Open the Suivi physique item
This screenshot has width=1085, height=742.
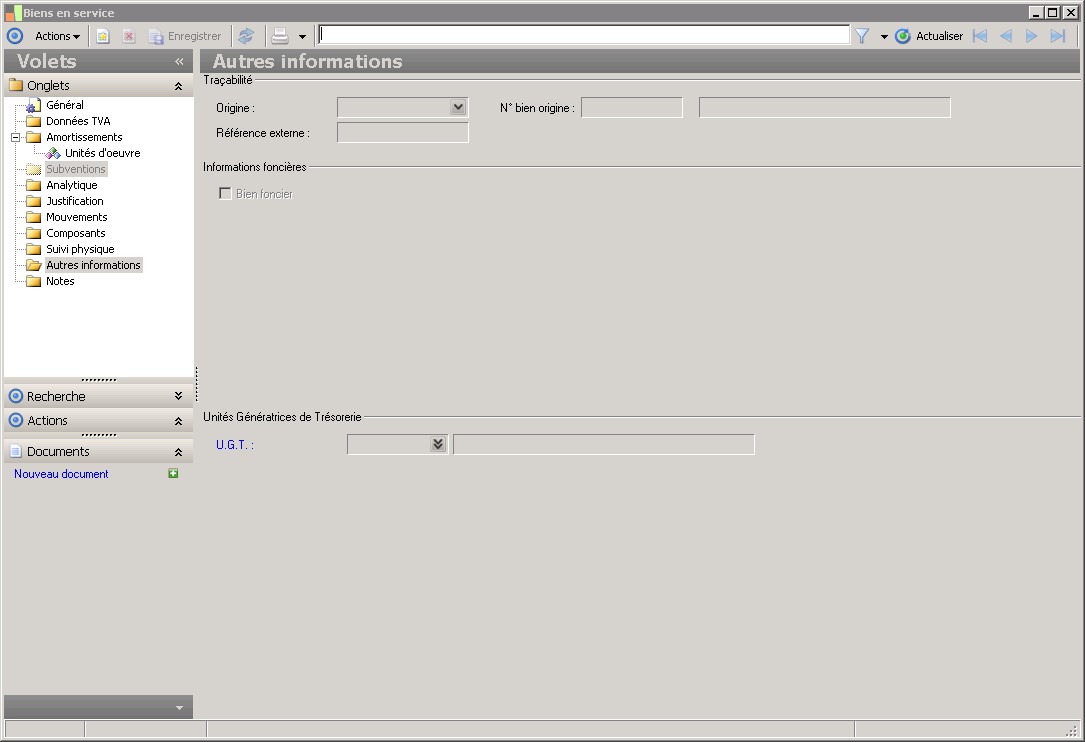pos(80,249)
